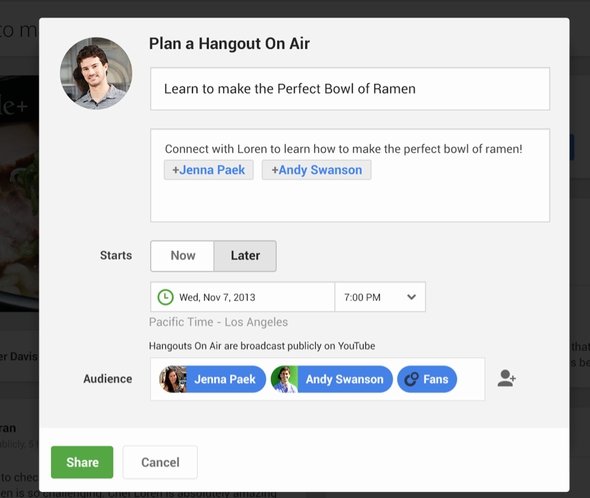Click the Fans audience chip
Viewport: 590px width, 498px height.
click(427, 379)
